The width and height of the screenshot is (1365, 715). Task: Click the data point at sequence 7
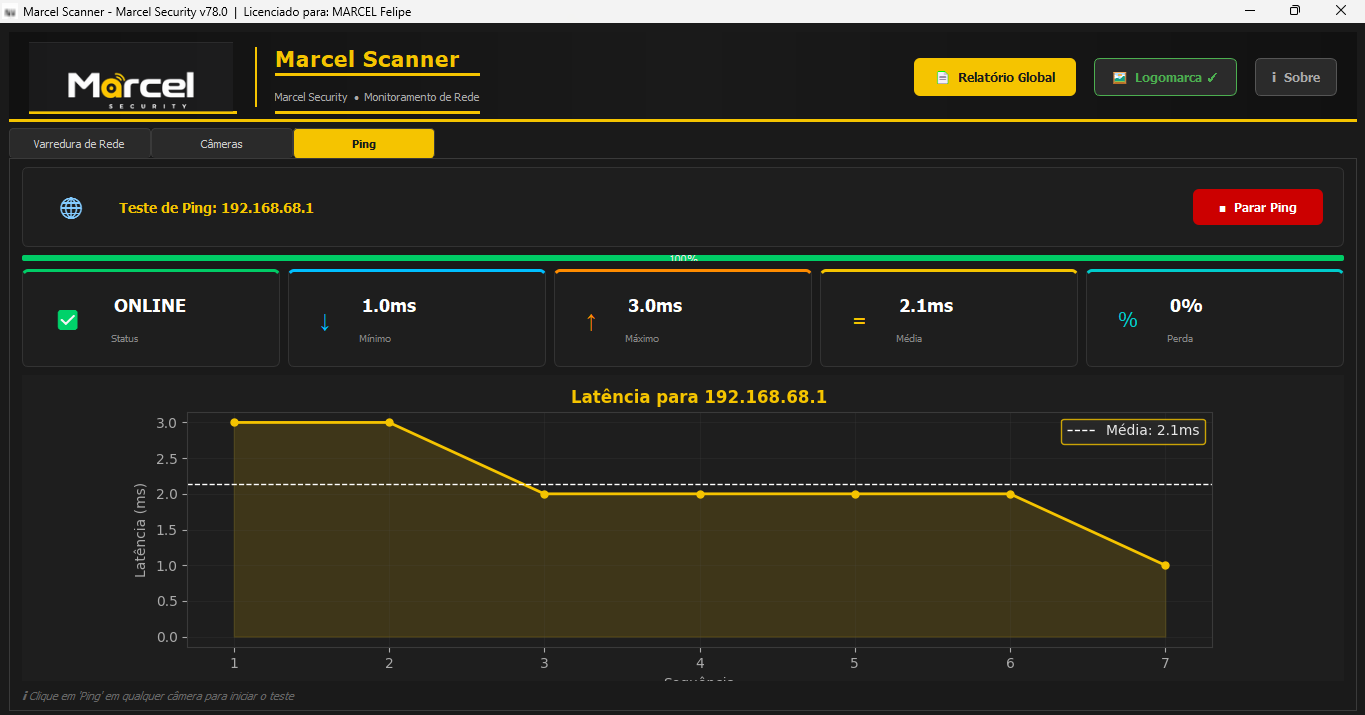(x=1165, y=566)
